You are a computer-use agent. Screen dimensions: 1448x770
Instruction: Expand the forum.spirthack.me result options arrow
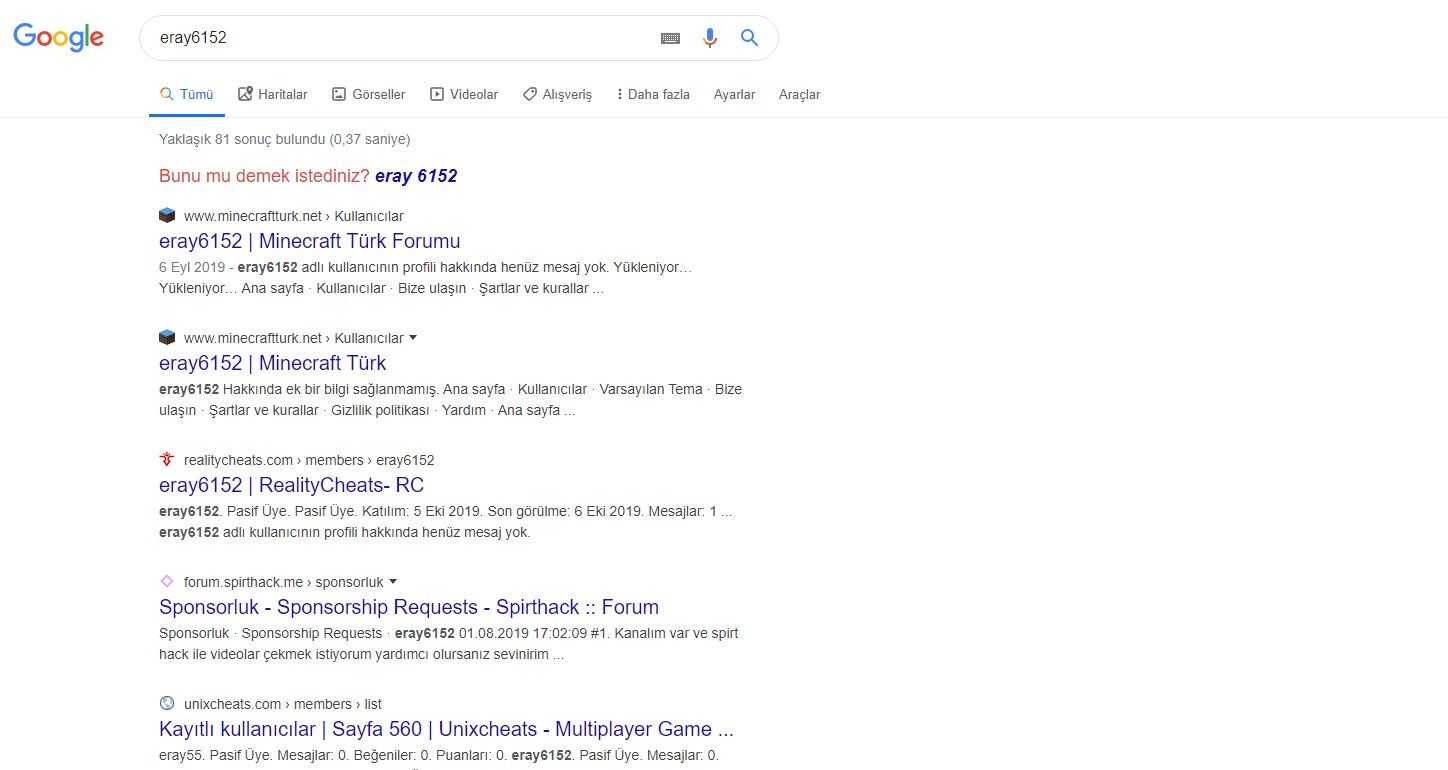pyautogui.click(x=393, y=582)
